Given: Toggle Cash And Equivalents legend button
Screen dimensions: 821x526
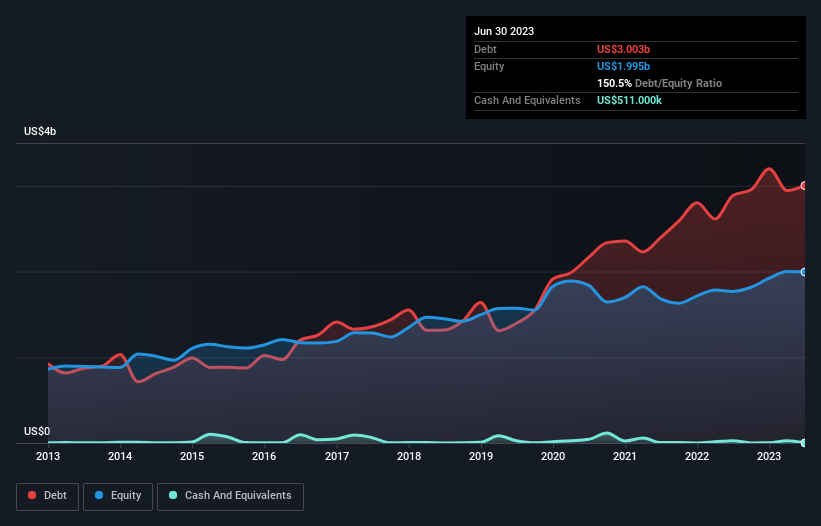Looking at the screenshot, I should pos(230,496).
